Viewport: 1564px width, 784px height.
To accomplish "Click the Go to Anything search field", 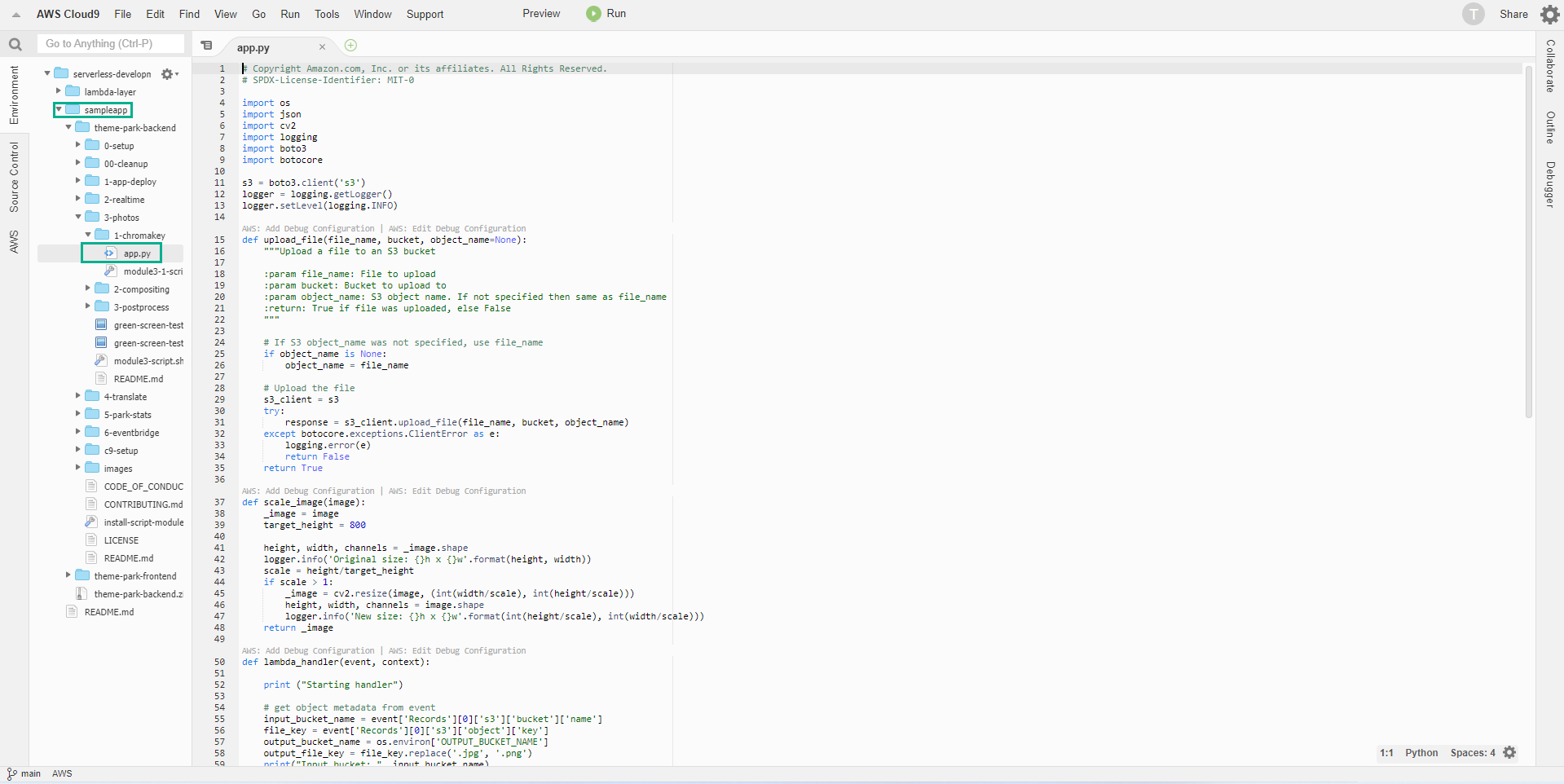I will click(x=111, y=44).
